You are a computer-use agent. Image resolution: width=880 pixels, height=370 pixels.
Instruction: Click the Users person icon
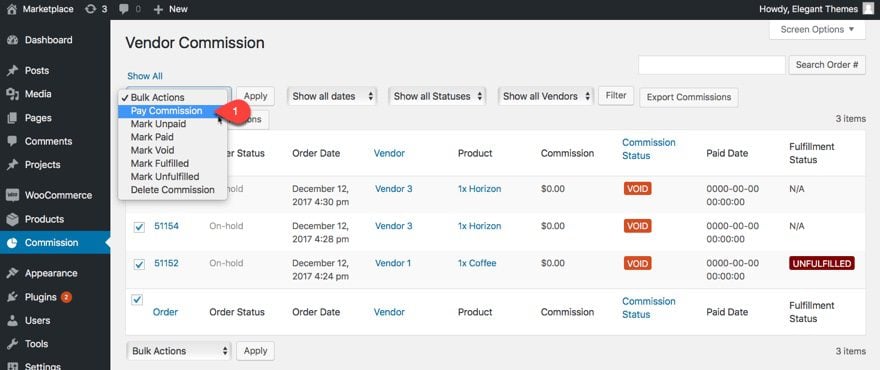[12, 321]
